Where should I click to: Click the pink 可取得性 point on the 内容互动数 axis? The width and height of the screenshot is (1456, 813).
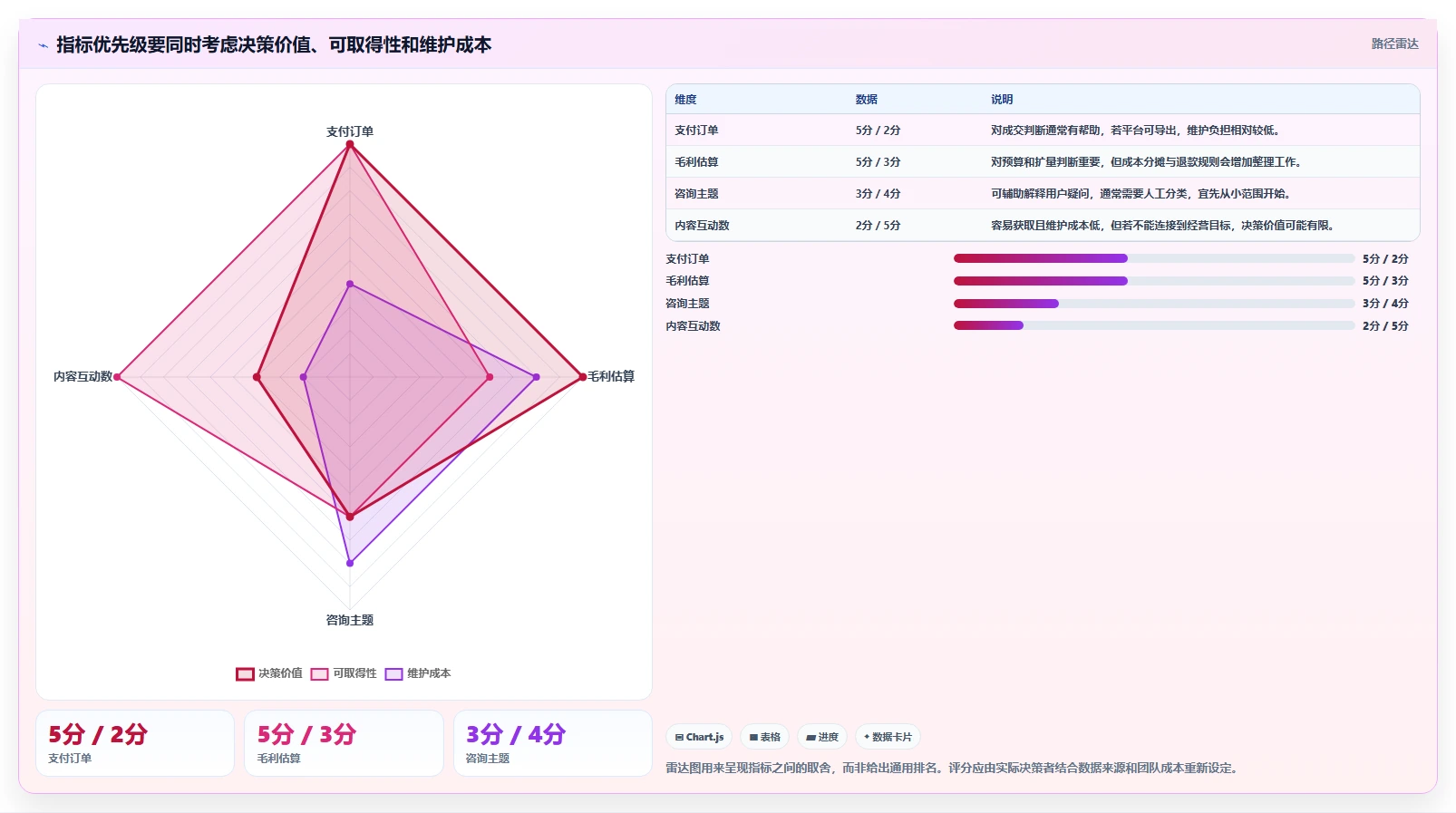(x=117, y=377)
